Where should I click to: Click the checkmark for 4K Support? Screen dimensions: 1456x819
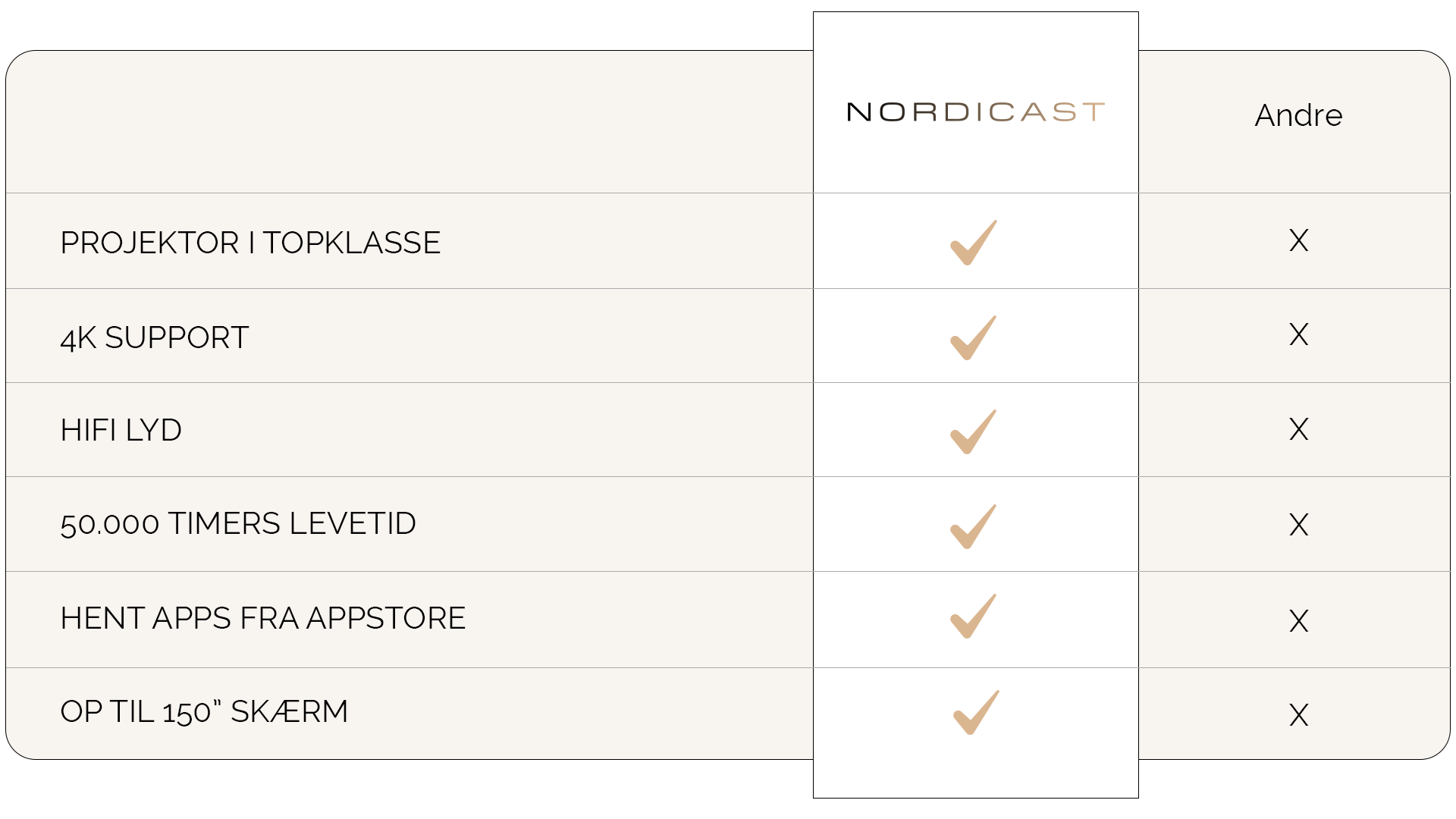(x=974, y=337)
